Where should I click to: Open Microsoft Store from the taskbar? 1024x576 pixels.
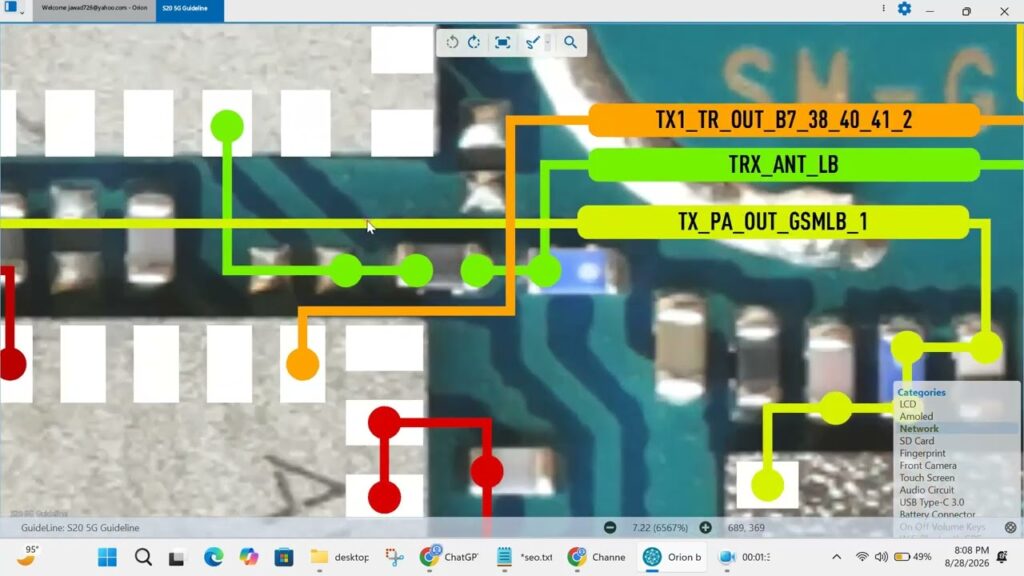(x=283, y=557)
